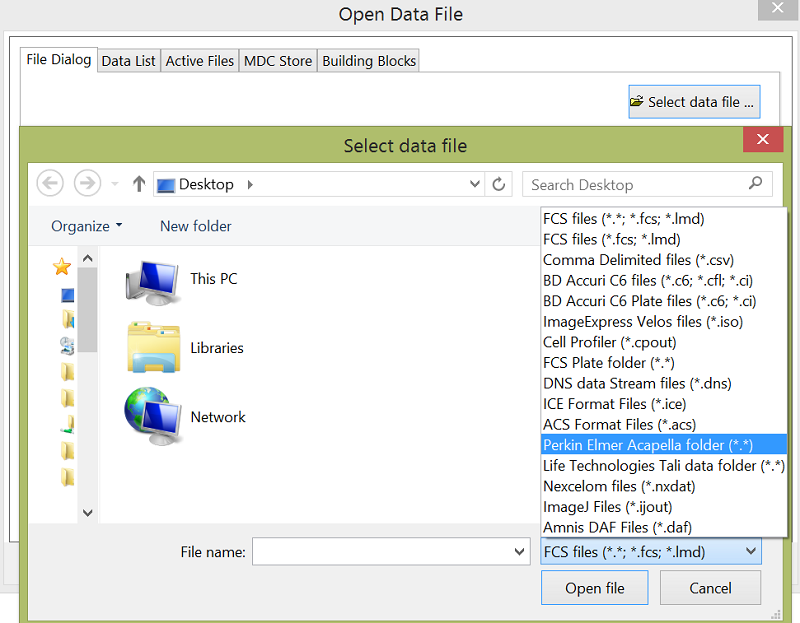Expand the address bar history dropdown
Viewport: 800px width, 623px height.
pyautogui.click(x=475, y=184)
